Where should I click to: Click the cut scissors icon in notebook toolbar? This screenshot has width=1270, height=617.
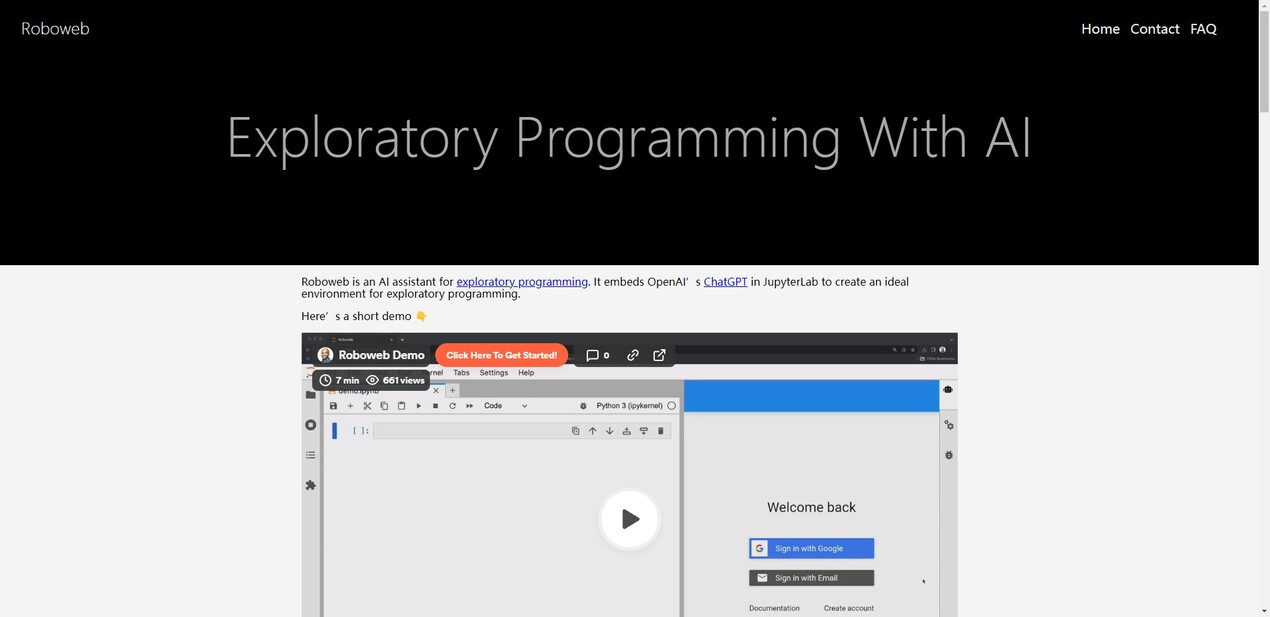(x=367, y=406)
